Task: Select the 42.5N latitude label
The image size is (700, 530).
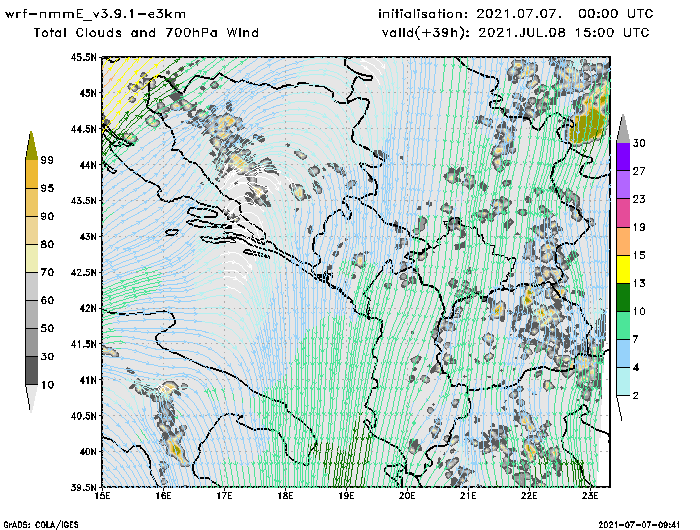Action: click(x=83, y=272)
